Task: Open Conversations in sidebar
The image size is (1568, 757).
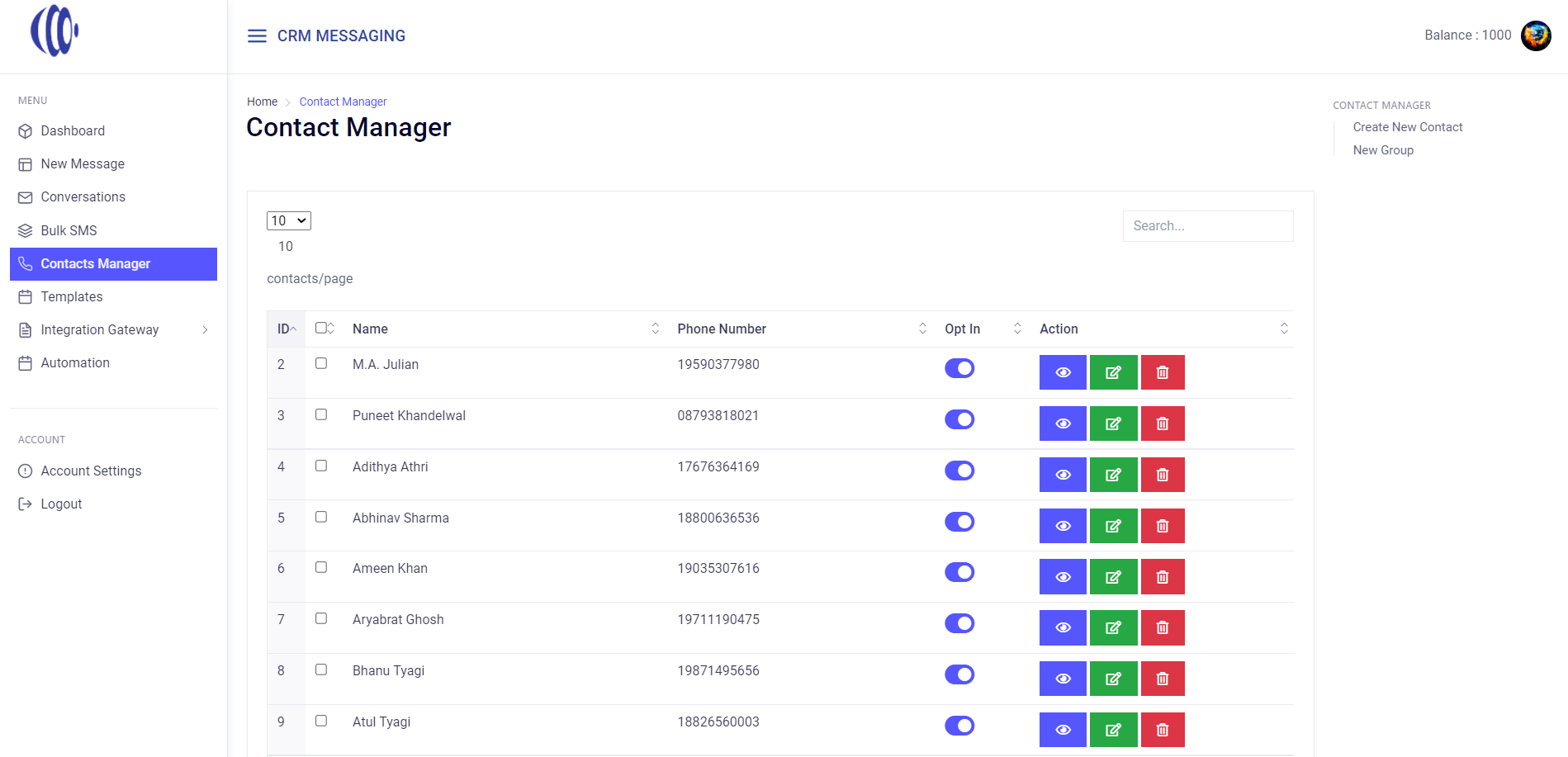Action: [113, 196]
